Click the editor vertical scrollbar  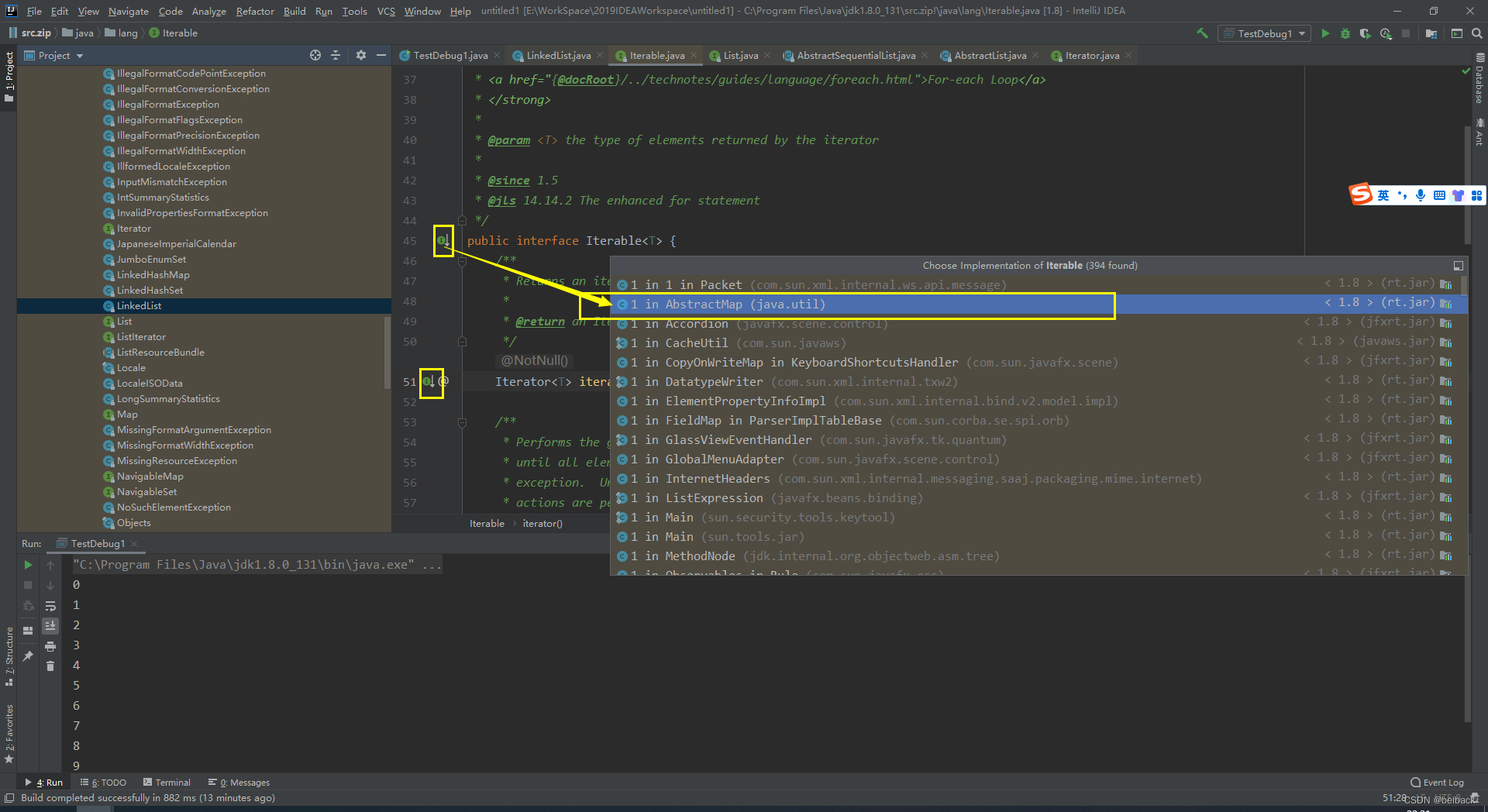[x=1467, y=184]
